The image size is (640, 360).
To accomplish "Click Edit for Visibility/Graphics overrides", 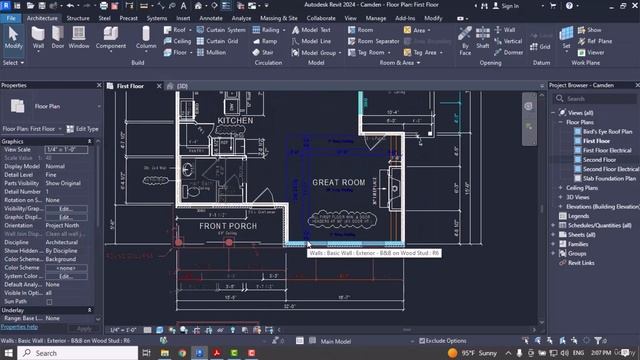I will pyautogui.click(x=66, y=209).
